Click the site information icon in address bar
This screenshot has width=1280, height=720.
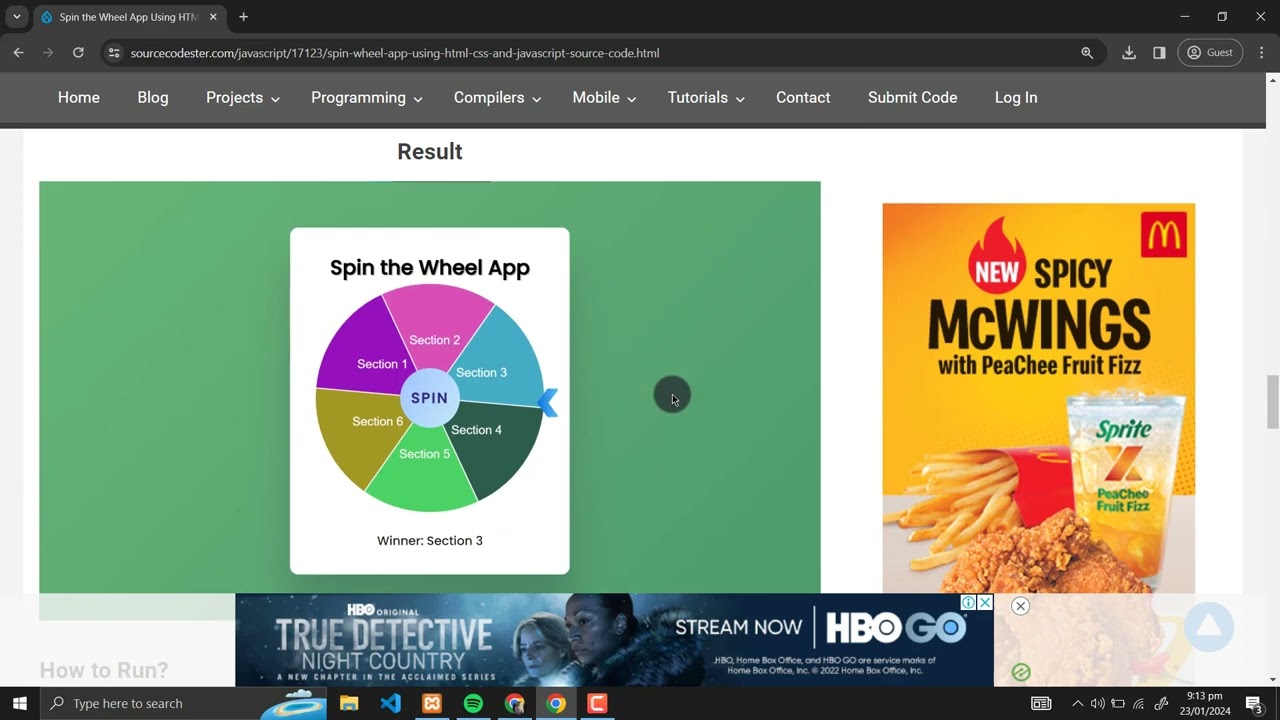(x=114, y=53)
